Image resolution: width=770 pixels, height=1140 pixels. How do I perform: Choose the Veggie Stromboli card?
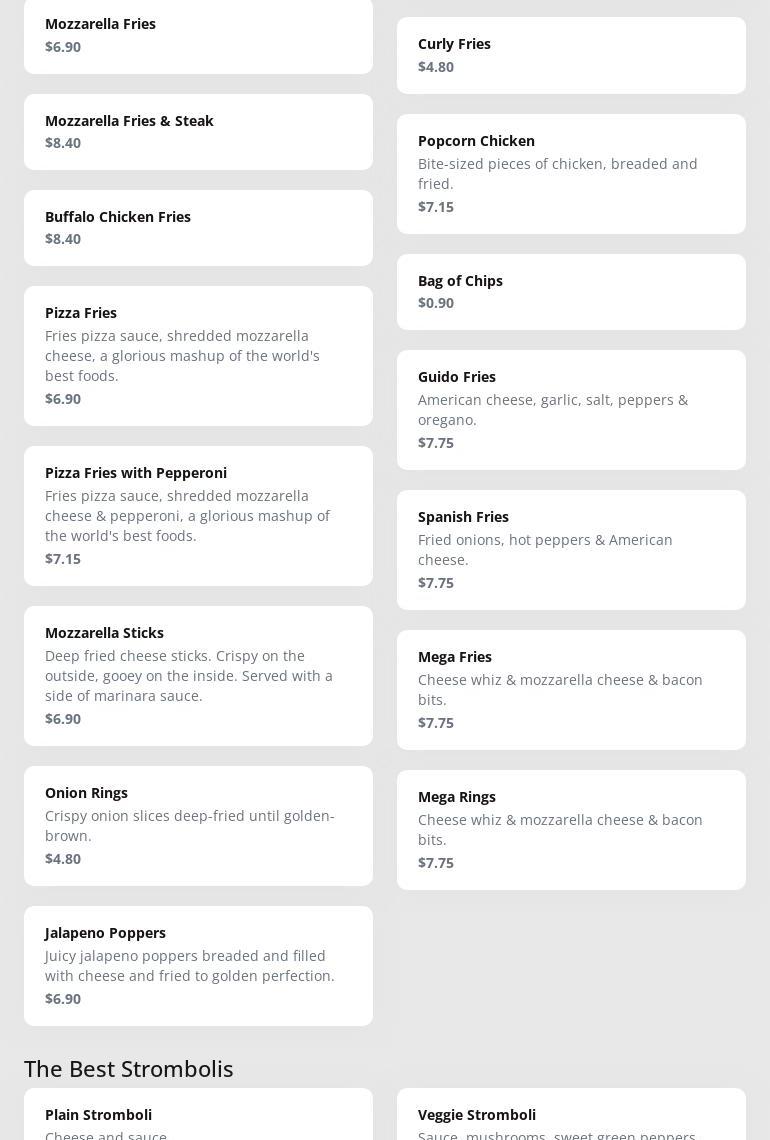click(572, 1114)
